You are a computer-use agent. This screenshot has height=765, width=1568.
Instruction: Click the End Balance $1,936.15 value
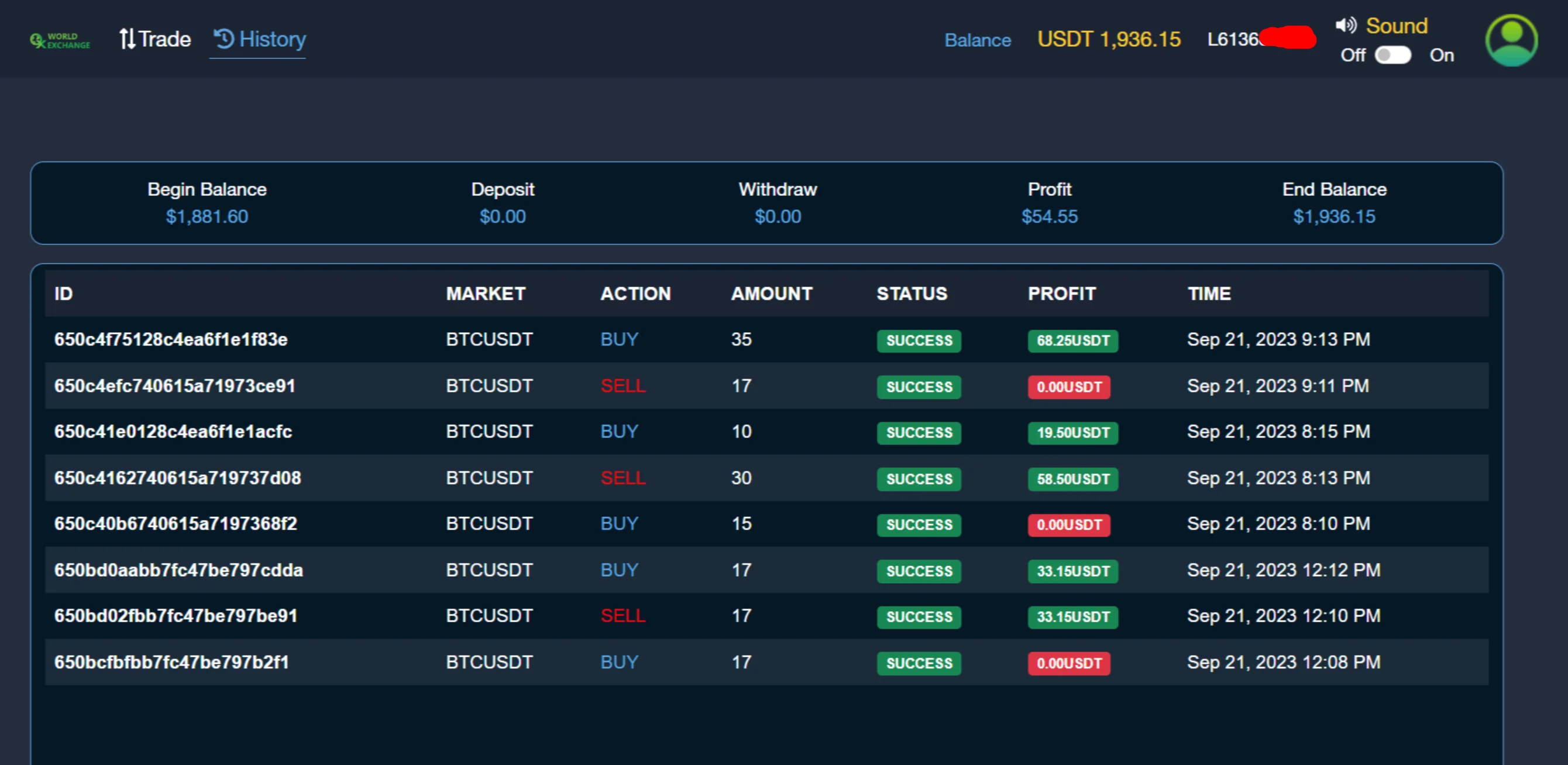1333,216
